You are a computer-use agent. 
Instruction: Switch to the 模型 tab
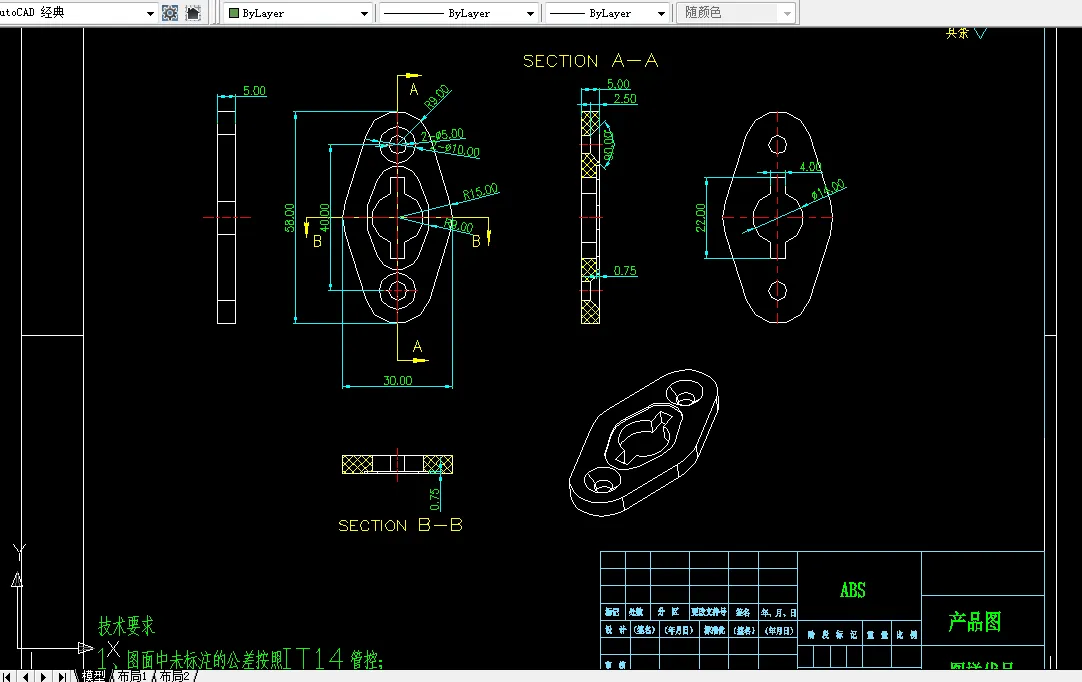tap(94, 676)
